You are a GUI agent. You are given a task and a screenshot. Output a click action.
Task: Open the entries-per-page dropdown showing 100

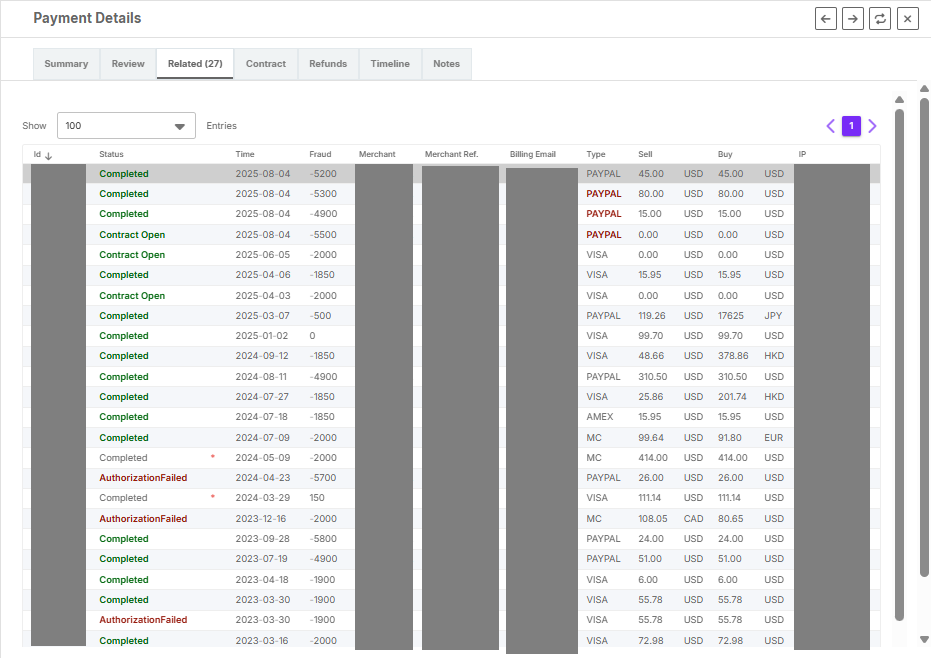click(125, 125)
